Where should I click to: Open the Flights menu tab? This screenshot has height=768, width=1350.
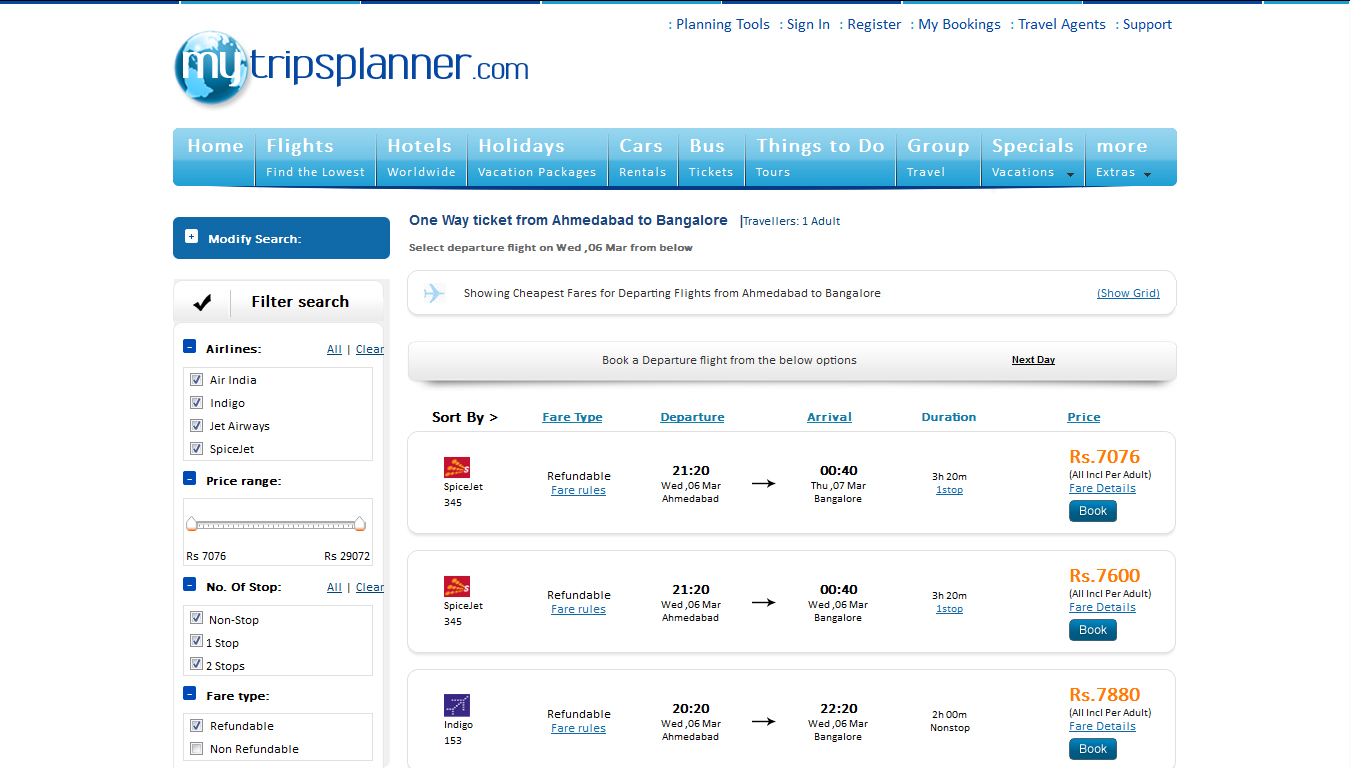pyautogui.click(x=315, y=157)
